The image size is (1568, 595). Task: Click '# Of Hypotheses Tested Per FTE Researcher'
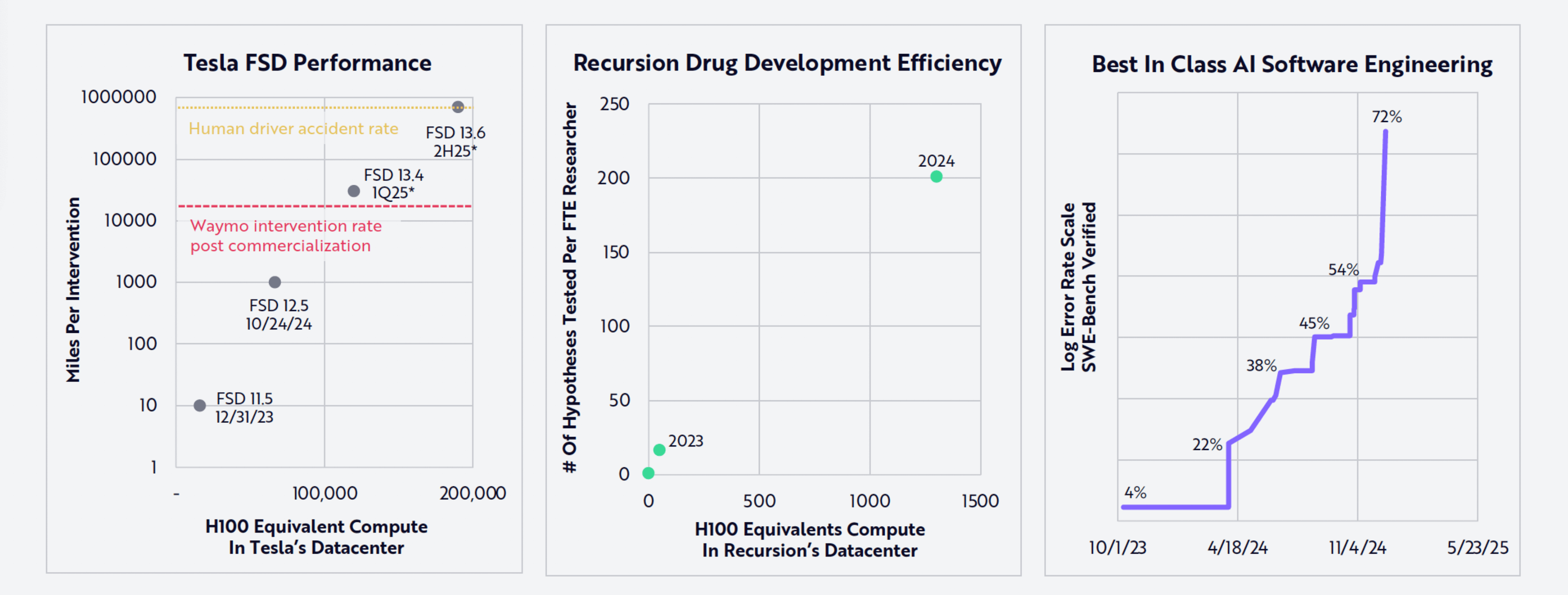pyautogui.click(x=570, y=288)
